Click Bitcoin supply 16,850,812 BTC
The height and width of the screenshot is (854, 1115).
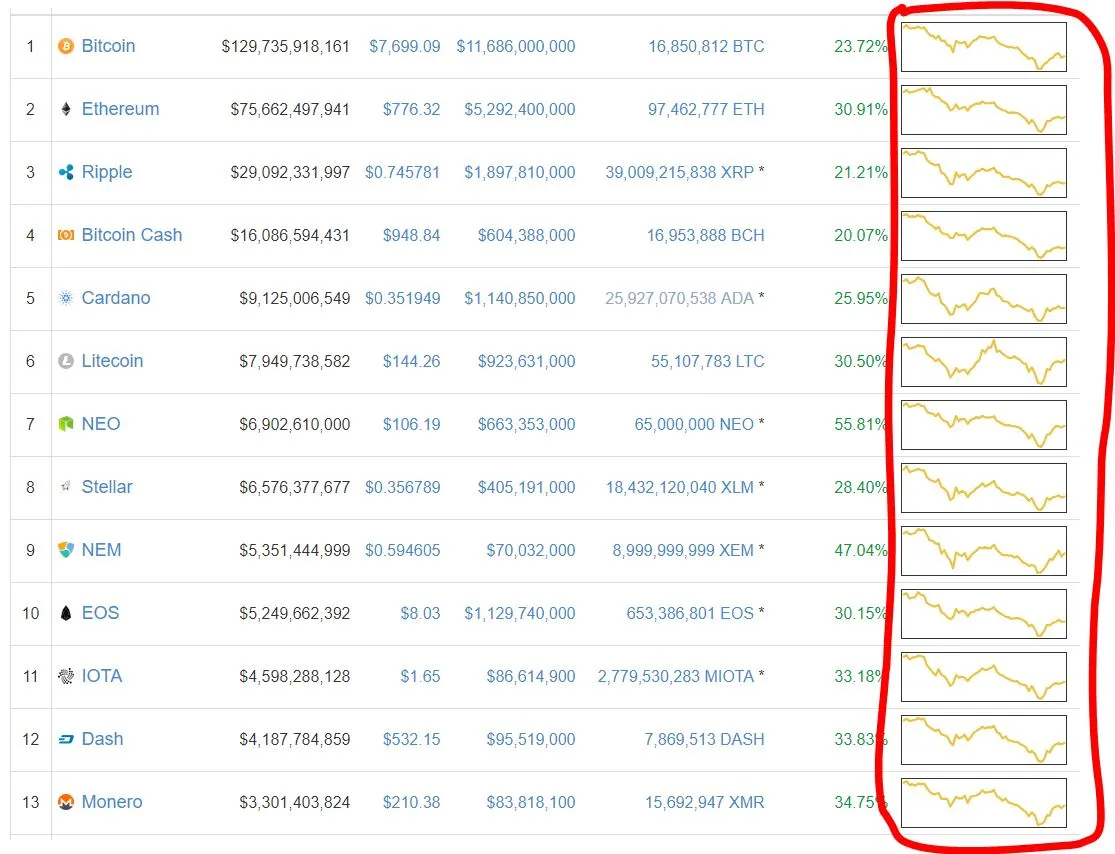706,47
